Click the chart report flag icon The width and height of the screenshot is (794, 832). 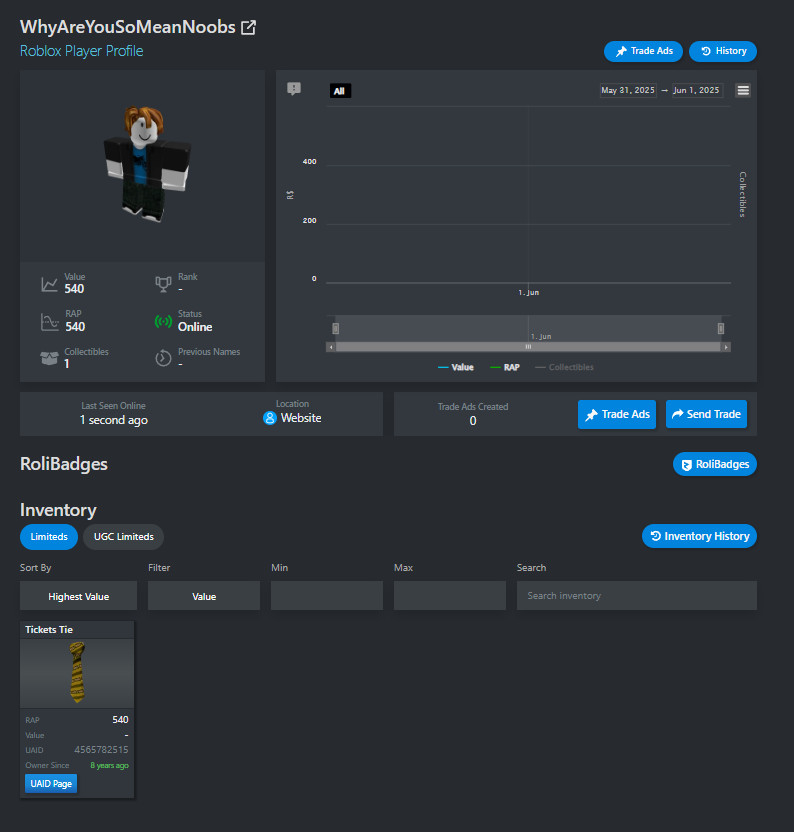coord(294,89)
